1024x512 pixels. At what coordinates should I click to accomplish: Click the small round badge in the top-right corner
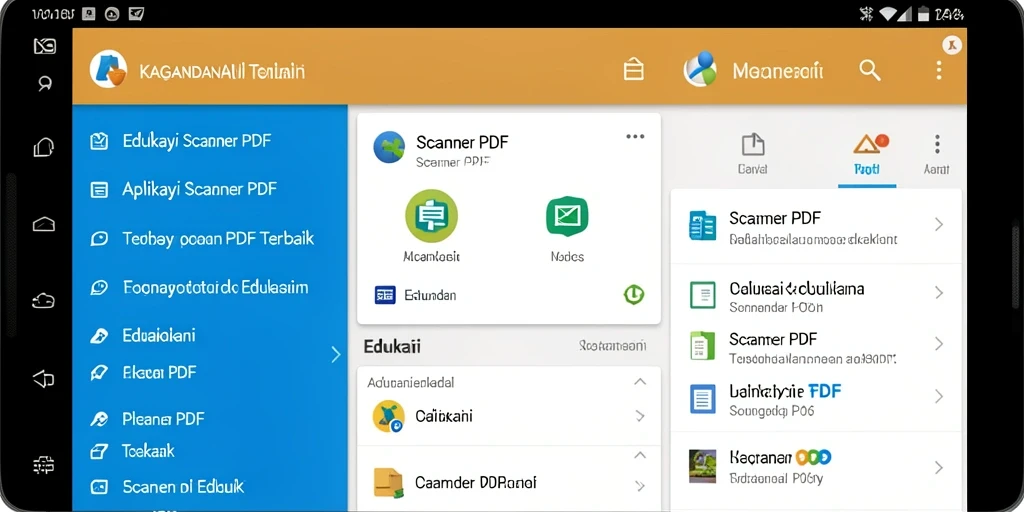click(952, 44)
